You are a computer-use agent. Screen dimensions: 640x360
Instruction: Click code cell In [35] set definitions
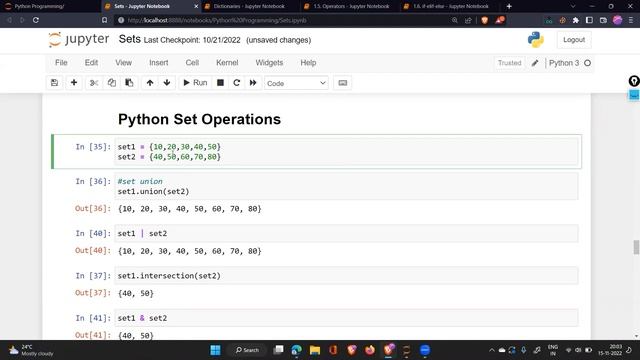click(346, 152)
